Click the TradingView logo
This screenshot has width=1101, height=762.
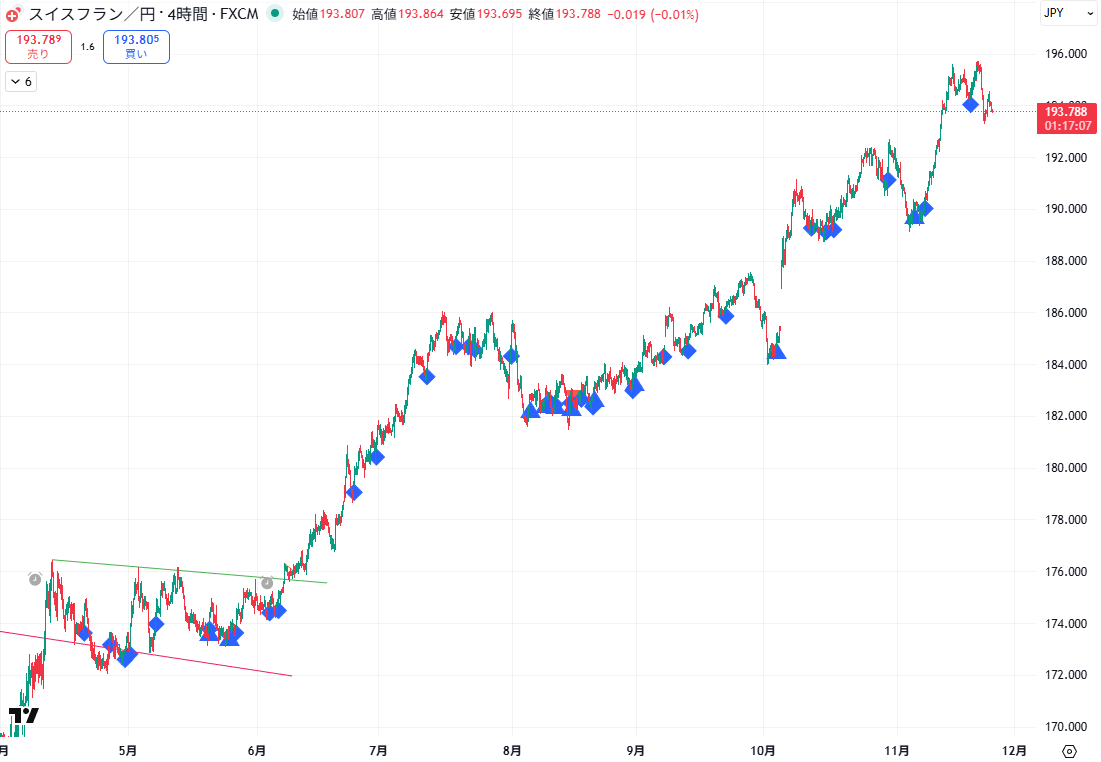(24, 716)
